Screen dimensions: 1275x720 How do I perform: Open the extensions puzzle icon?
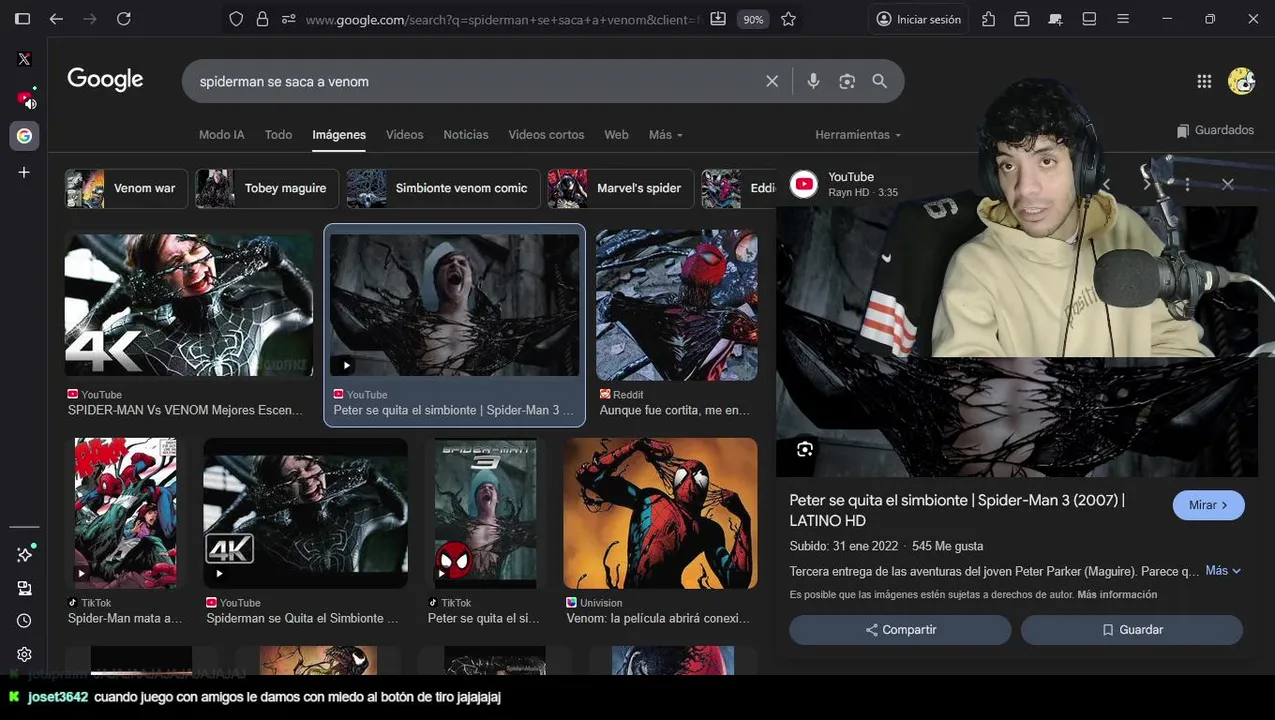[988, 19]
